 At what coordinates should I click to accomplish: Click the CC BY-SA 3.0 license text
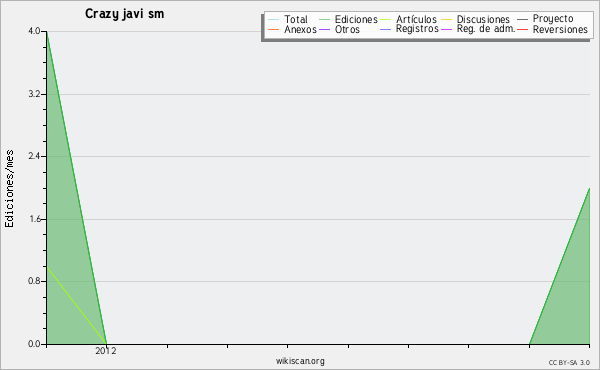pyautogui.click(x=569, y=363)
